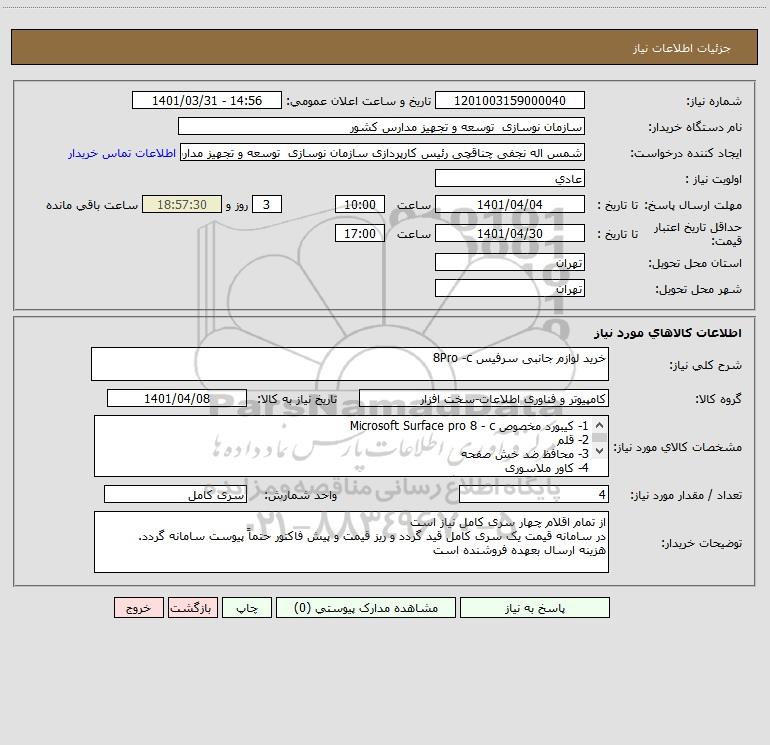770x745 pixels.
Task: Click price validity date 1401/04/30
Action: pyautogui.click(x=510, y=233)
